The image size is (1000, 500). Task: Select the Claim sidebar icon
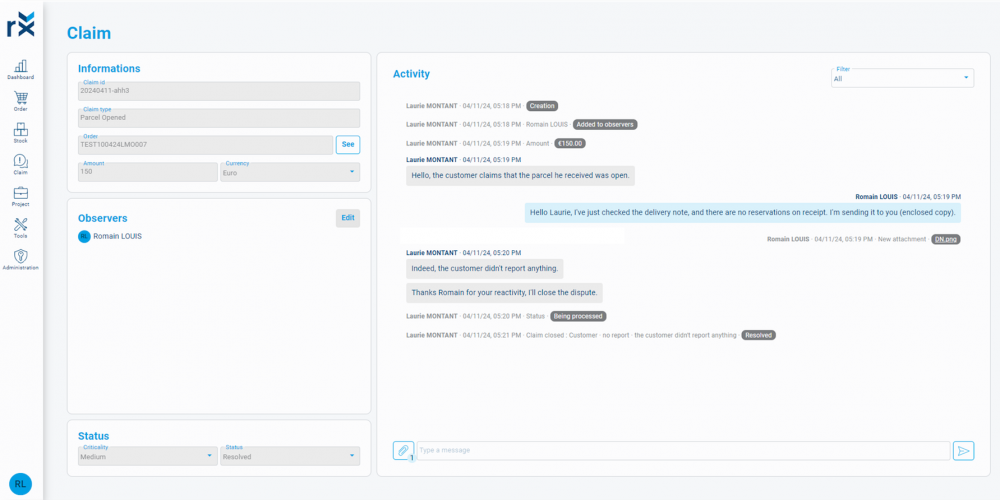point(20,164)
